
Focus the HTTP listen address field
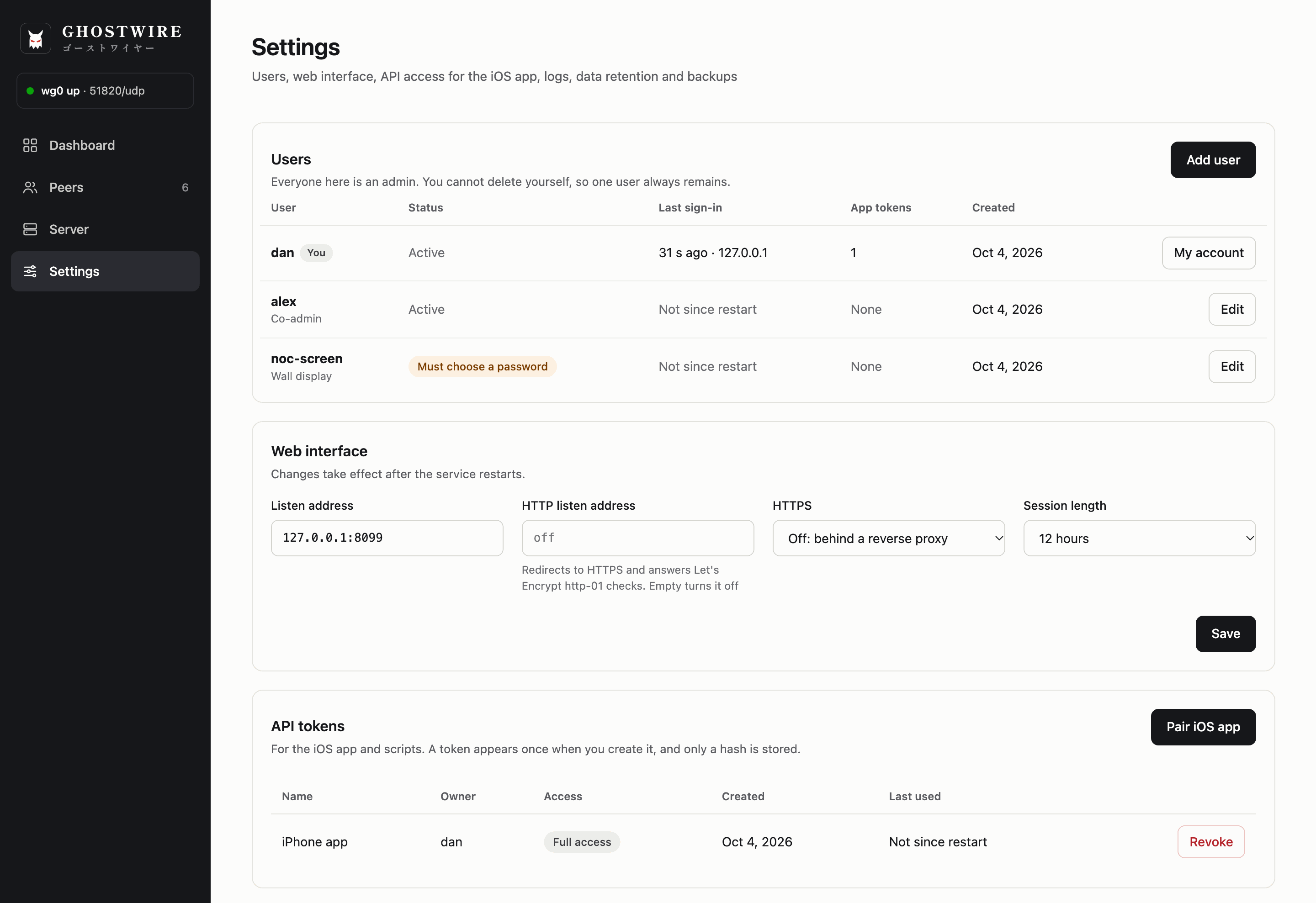click(x=637, y=538)
